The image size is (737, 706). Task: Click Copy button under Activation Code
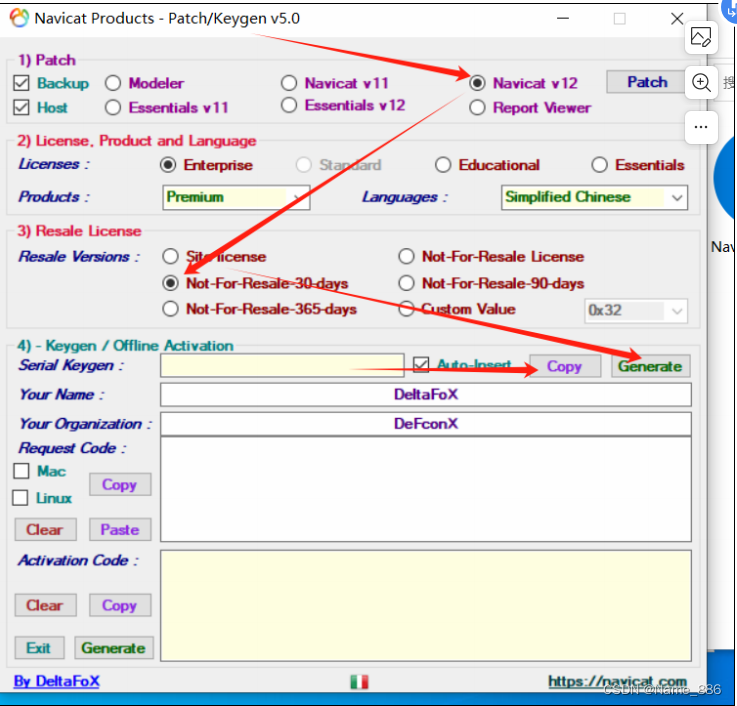120,605
